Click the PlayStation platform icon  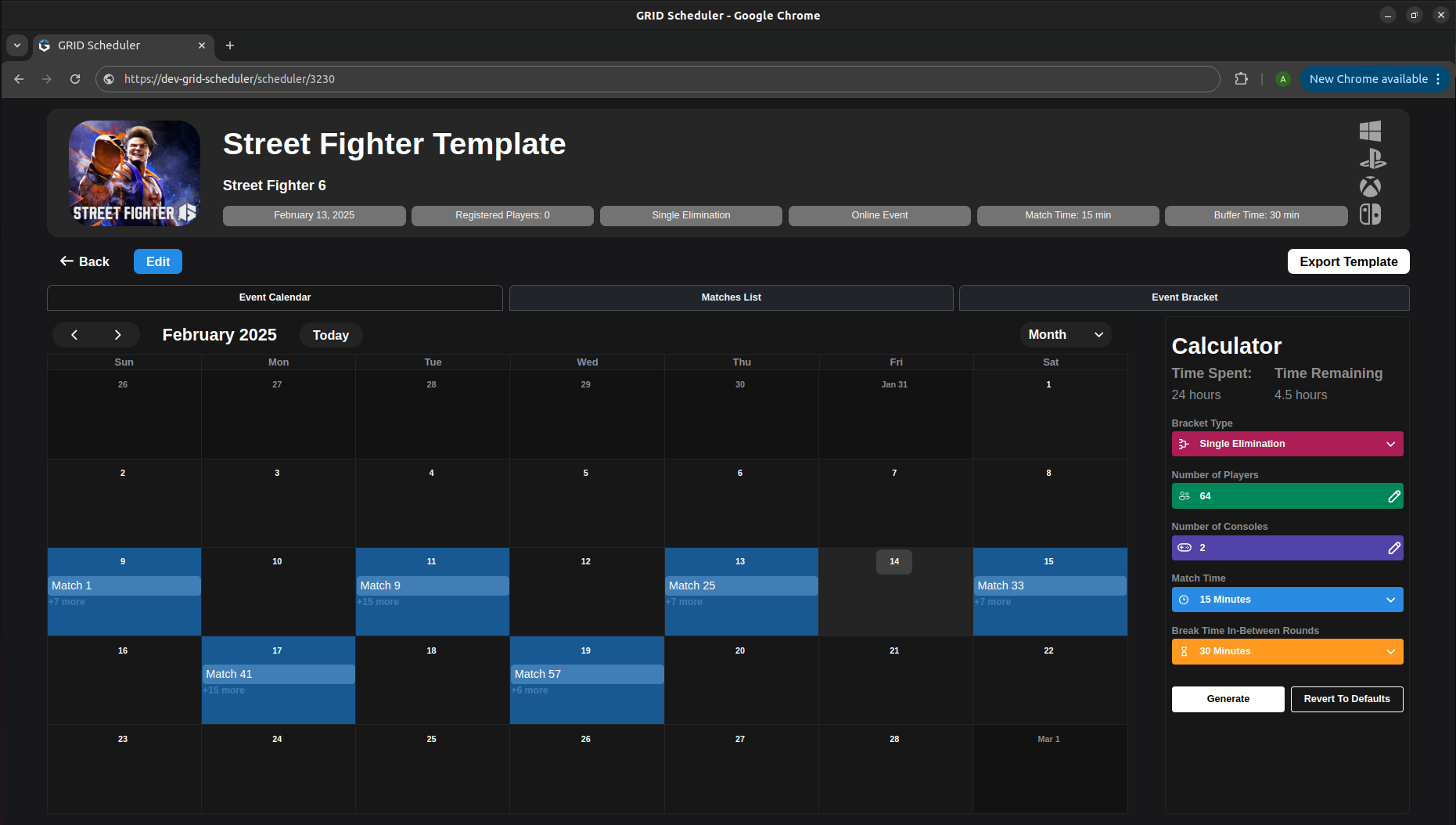coord(1372,159)
